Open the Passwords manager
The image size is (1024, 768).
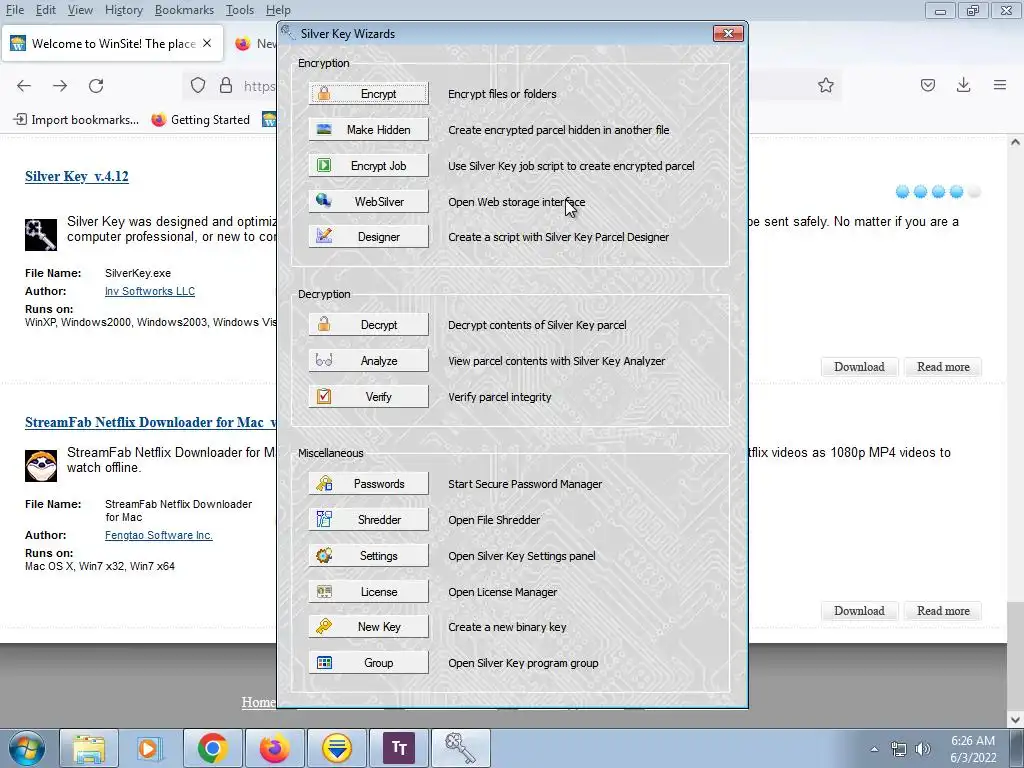coord(368,484)
